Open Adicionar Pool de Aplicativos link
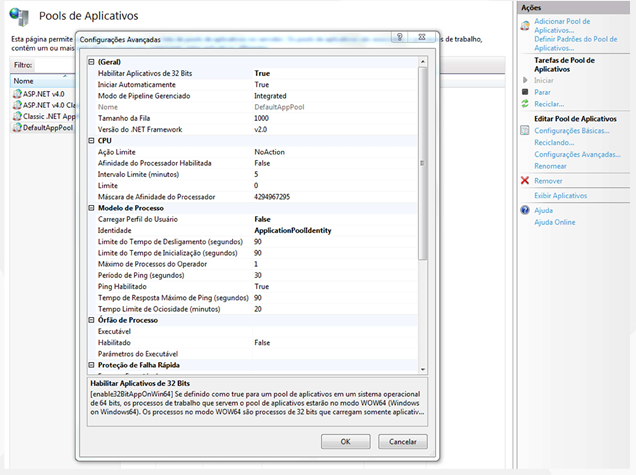This screenshot has height=475, width=636. tap(562, 26)
